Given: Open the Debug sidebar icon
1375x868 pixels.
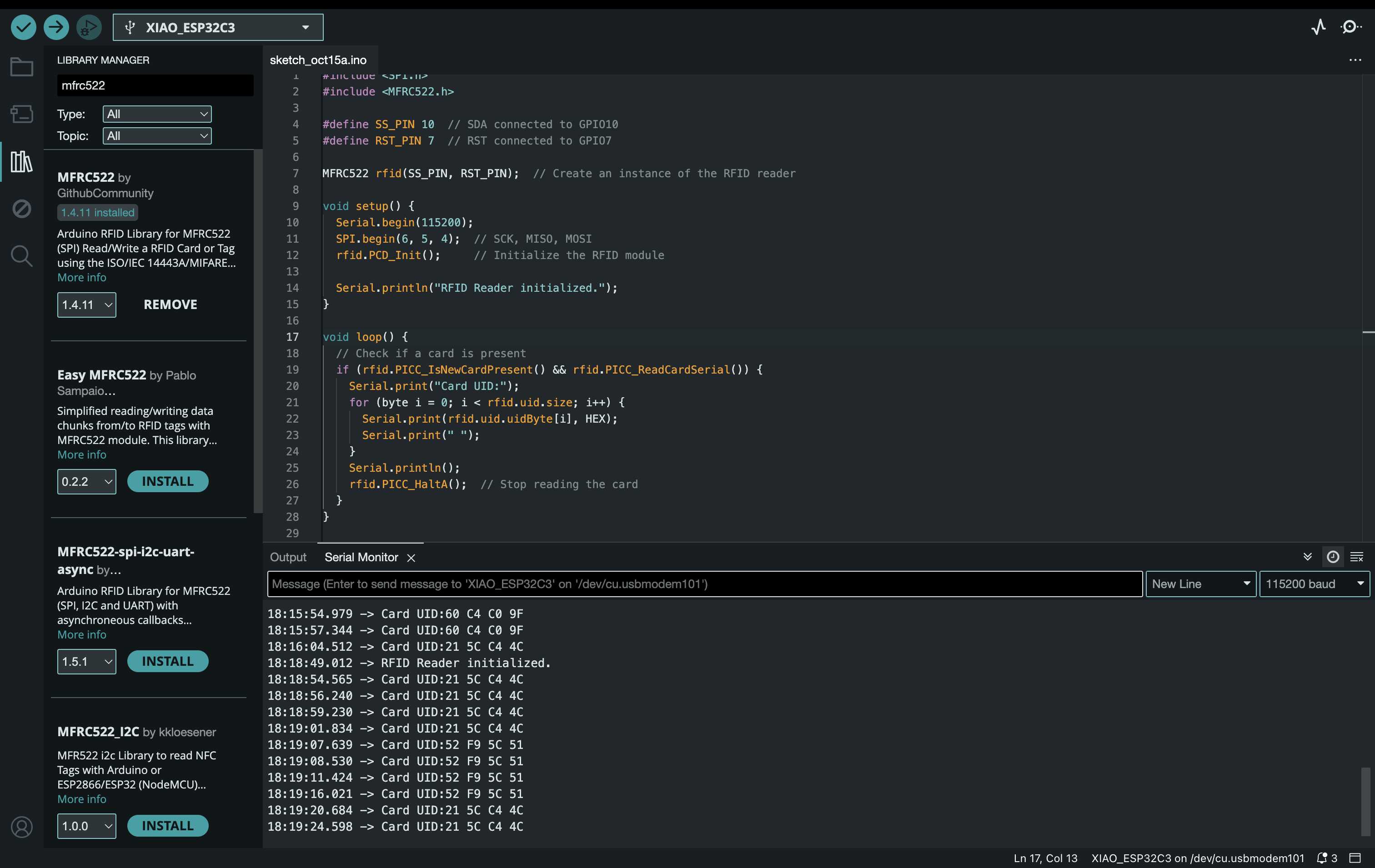Looking at the screenshot, I should (x=22, y=208).
